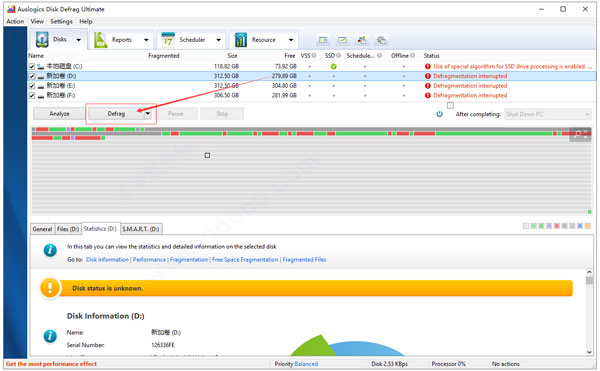Expand the Defrag button dropdown arrow

[x=148, y=114]
